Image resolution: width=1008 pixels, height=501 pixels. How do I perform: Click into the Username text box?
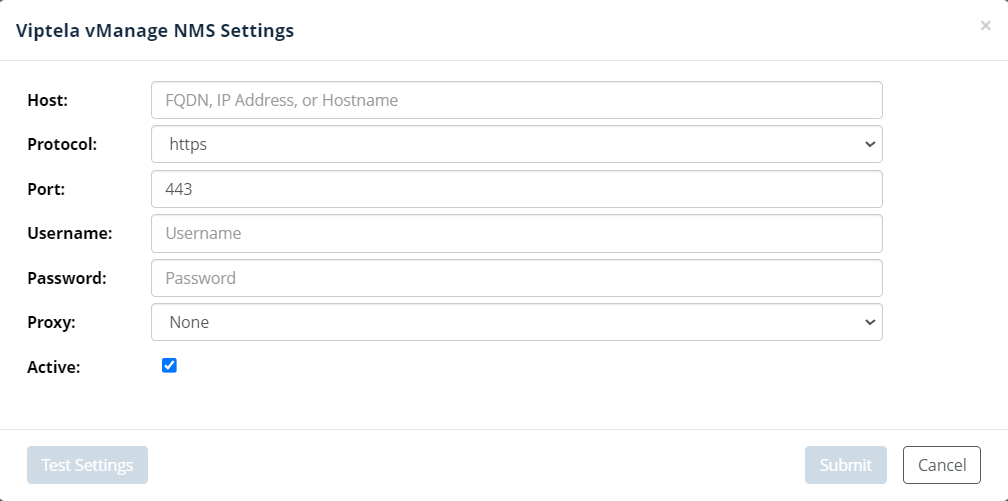pyautogui.click(x=516, y=233)
